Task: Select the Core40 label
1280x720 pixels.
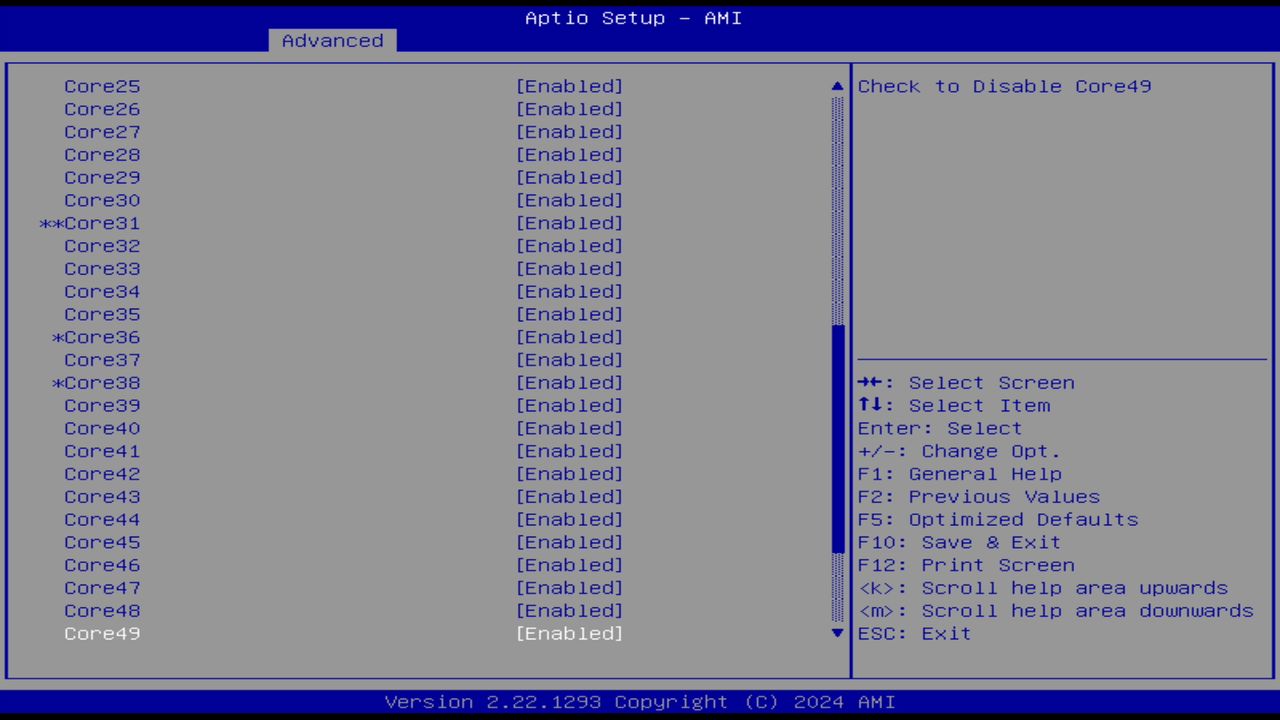Action: tap(102, 428)
